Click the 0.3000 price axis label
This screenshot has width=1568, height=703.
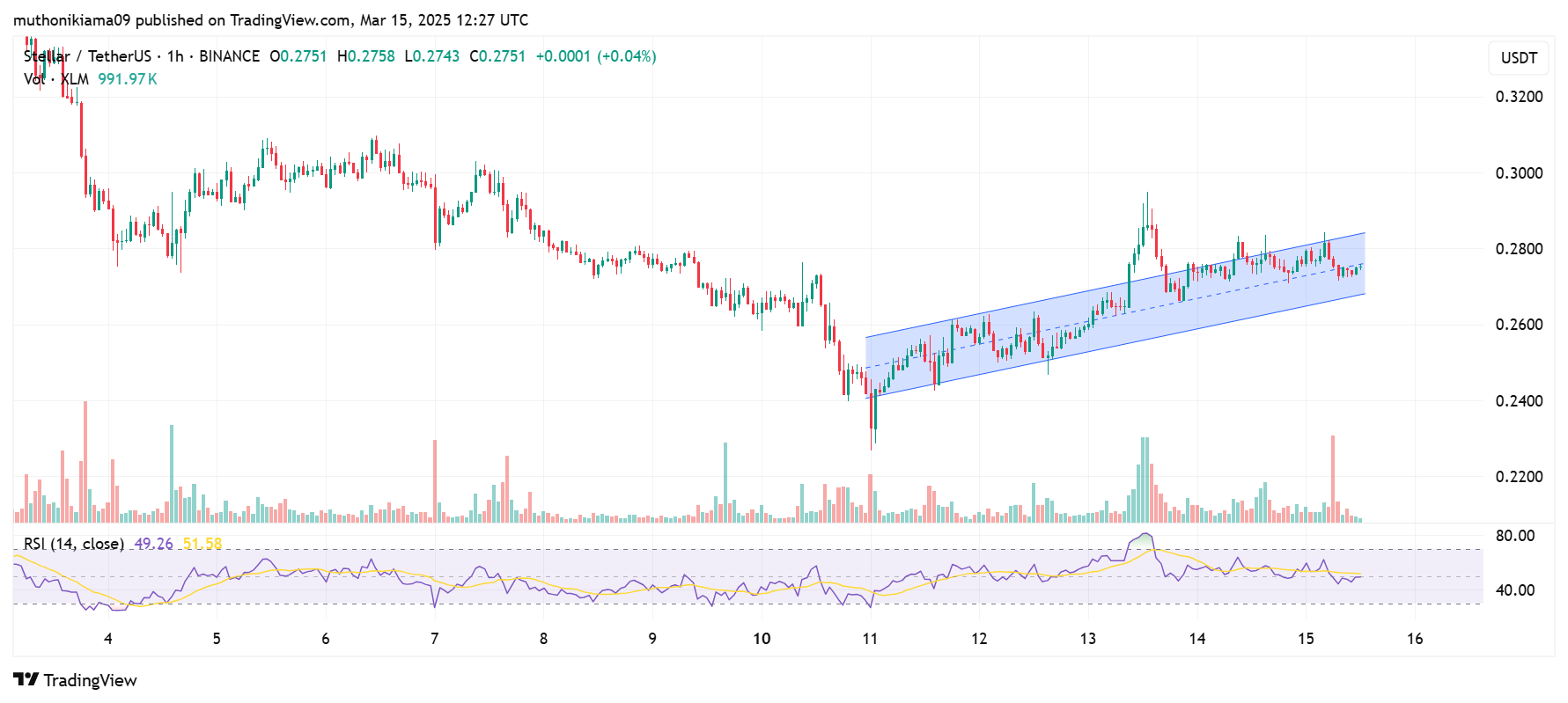click(x=1519, y=173)
